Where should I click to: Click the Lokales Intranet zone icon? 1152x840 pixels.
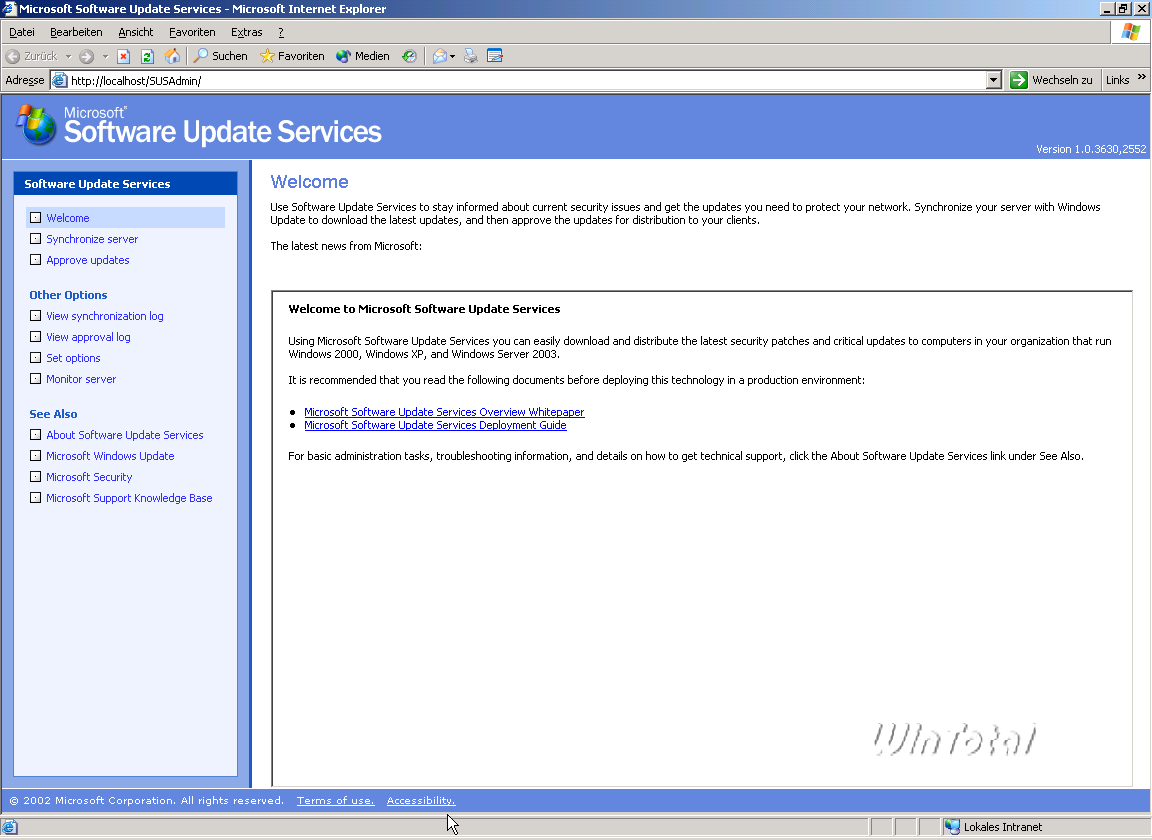[x=952, y=827]
